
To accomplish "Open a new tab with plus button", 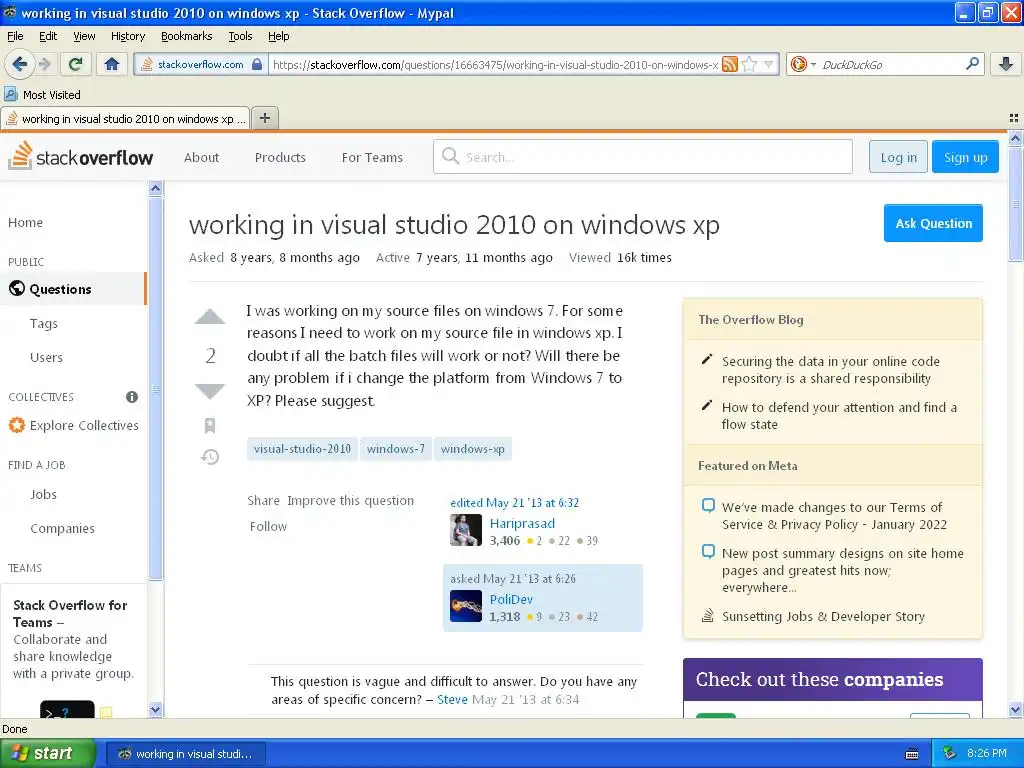I will [264, 118].
